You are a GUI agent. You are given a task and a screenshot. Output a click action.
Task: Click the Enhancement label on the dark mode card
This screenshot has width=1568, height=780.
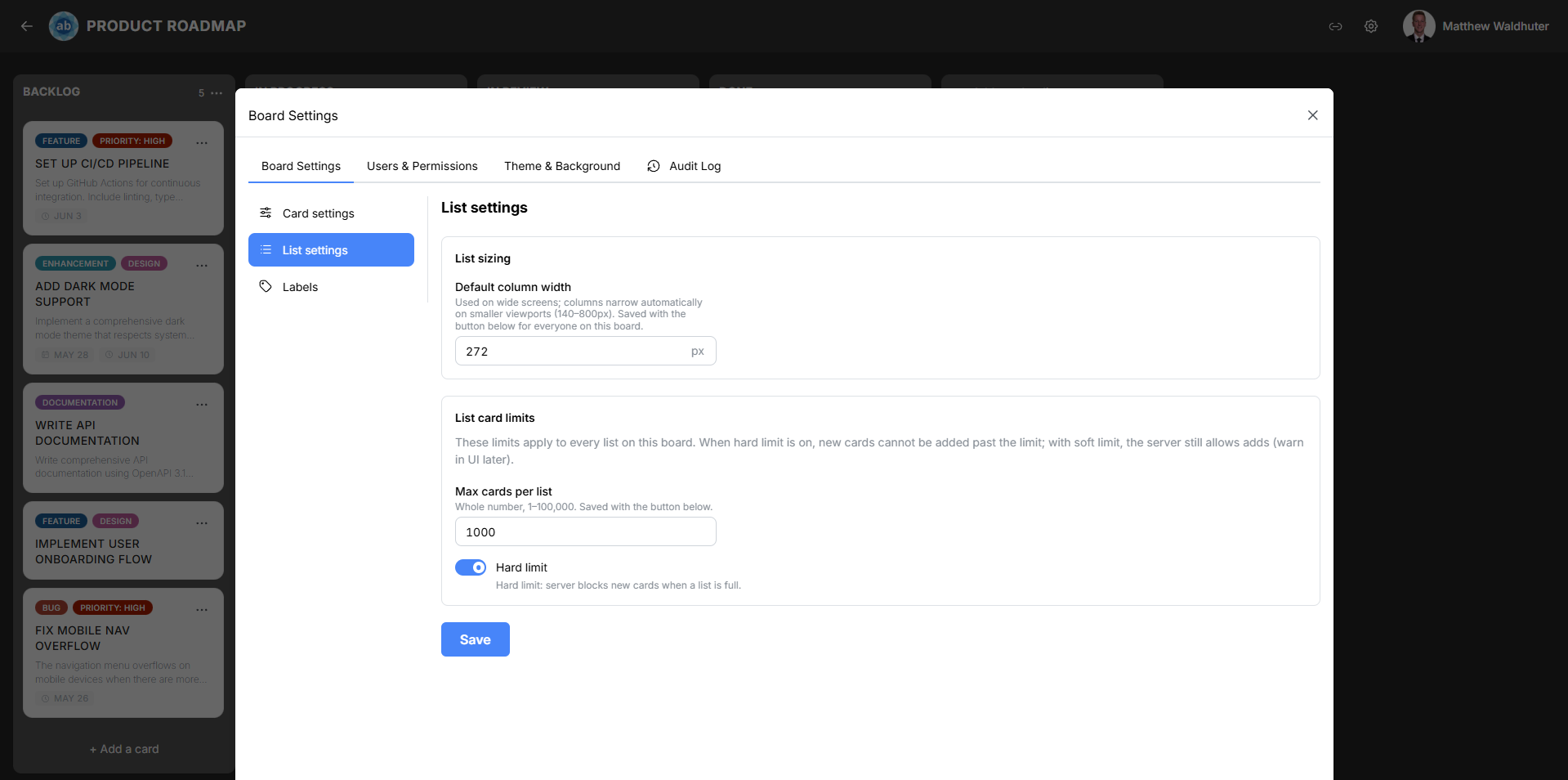pos(75,263)
